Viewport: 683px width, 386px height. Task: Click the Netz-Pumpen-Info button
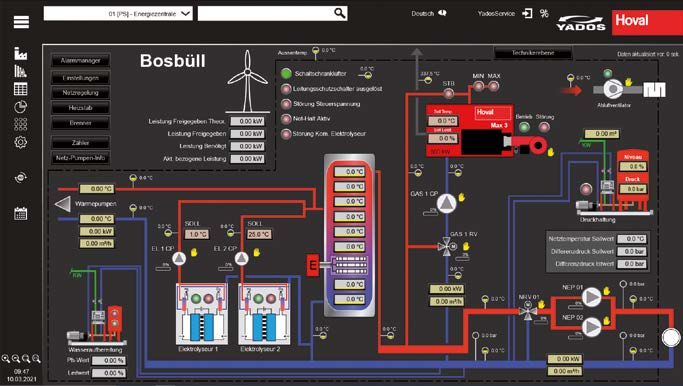80,158
